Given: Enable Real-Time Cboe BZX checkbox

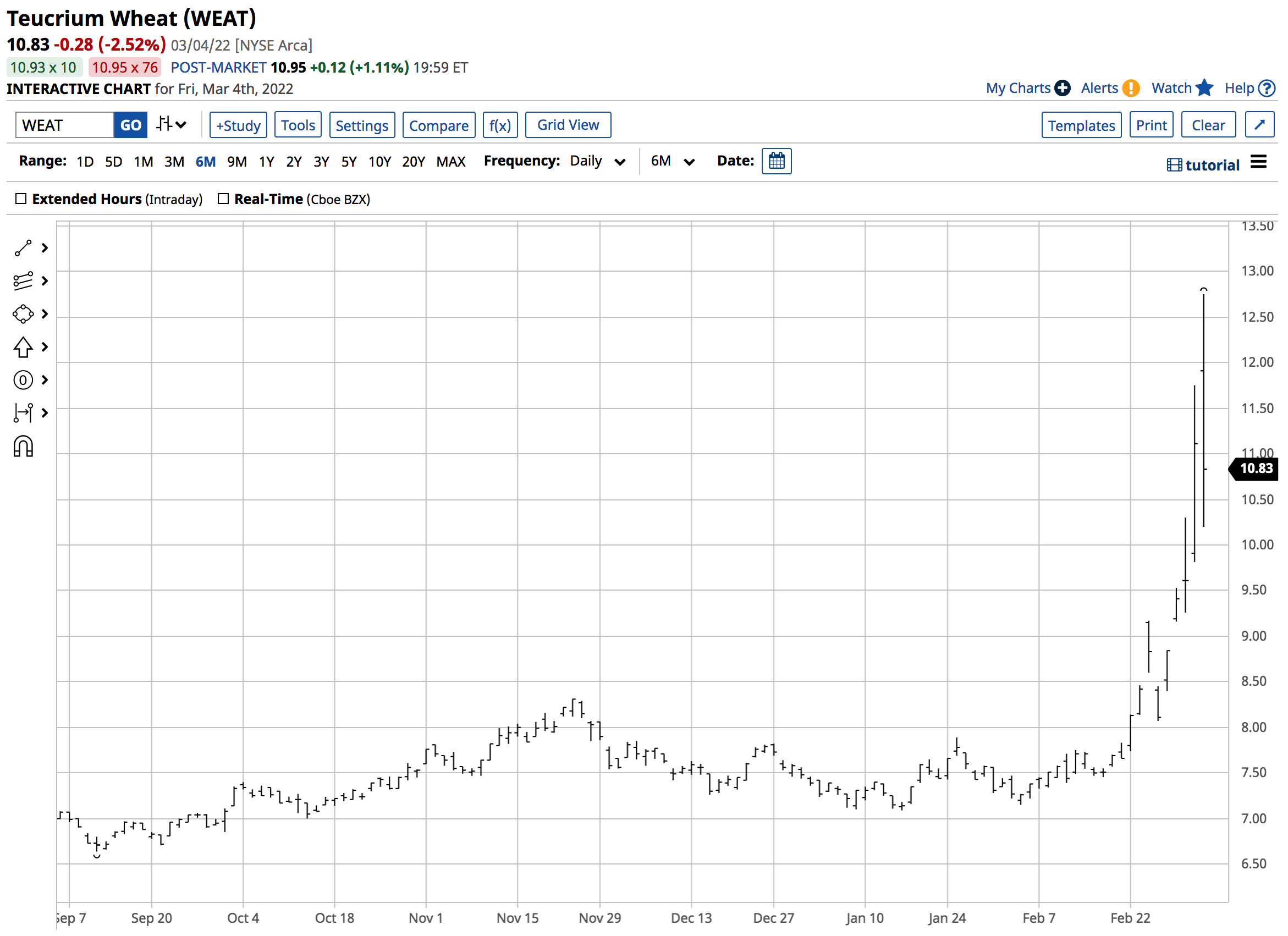Looking at the screenshot, I should (x=223, y=199).
